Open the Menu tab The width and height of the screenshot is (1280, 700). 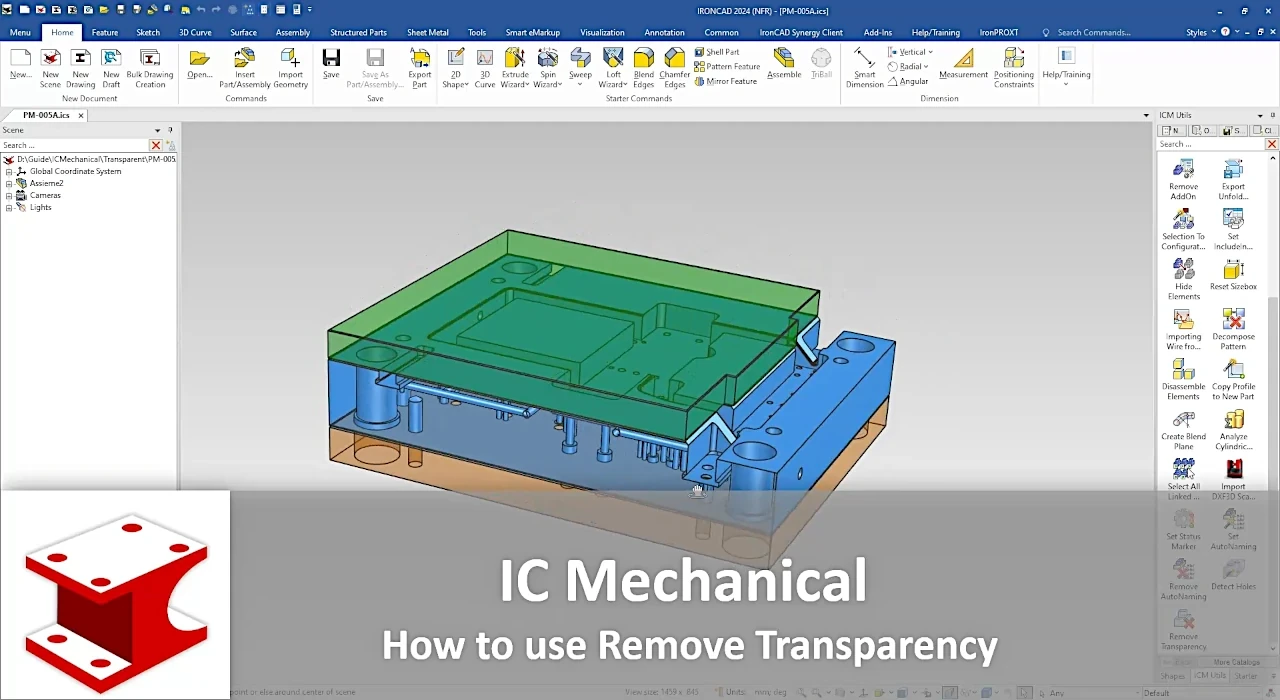pos(20,32)
